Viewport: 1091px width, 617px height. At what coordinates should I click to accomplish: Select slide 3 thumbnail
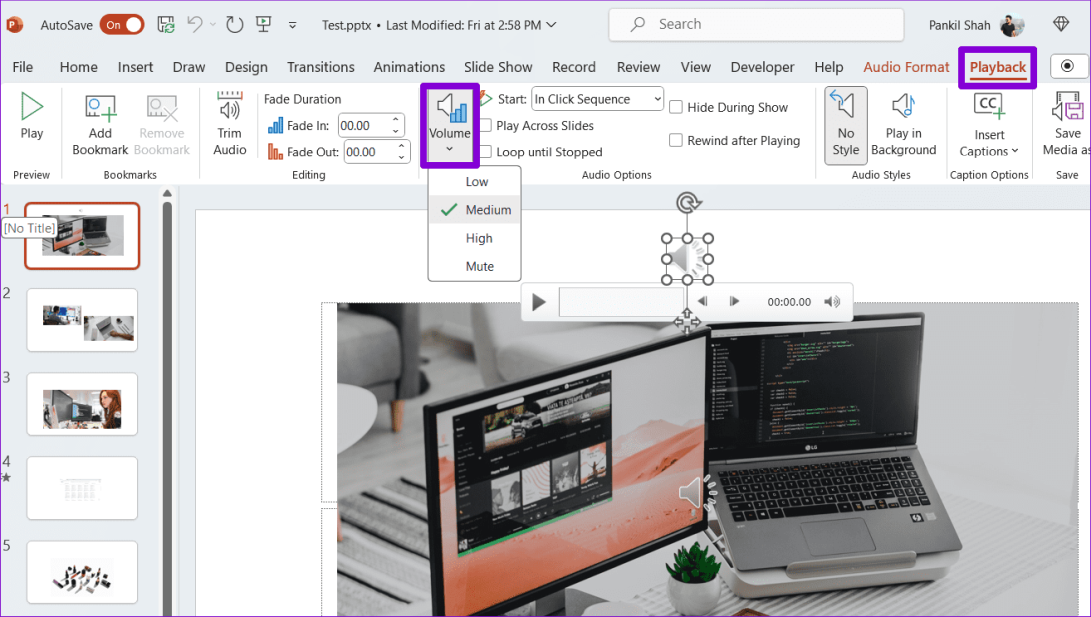82,404
